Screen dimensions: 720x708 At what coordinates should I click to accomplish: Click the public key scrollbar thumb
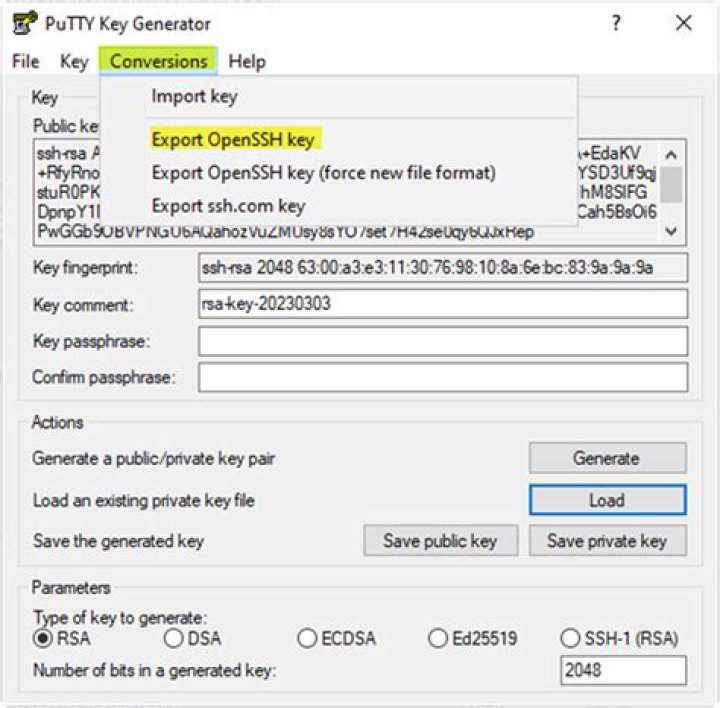pyautogui.click(x=671, y=185)
